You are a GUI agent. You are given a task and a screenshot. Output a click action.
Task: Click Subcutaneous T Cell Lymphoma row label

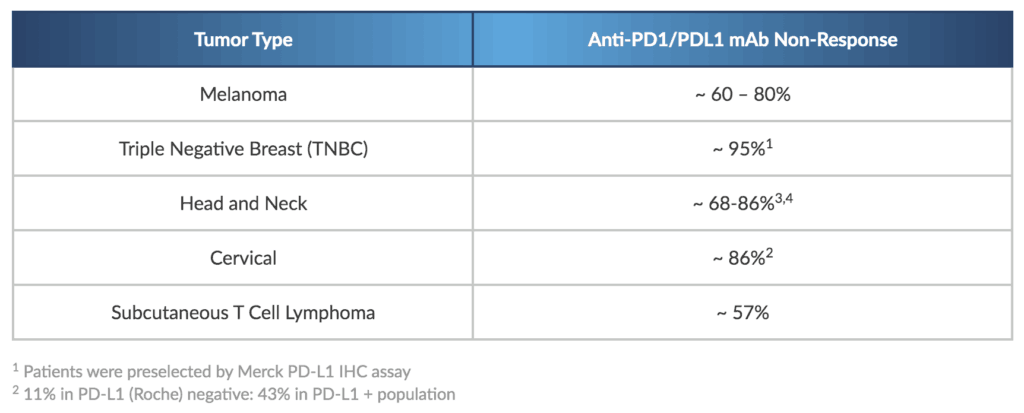pos(243,313)
